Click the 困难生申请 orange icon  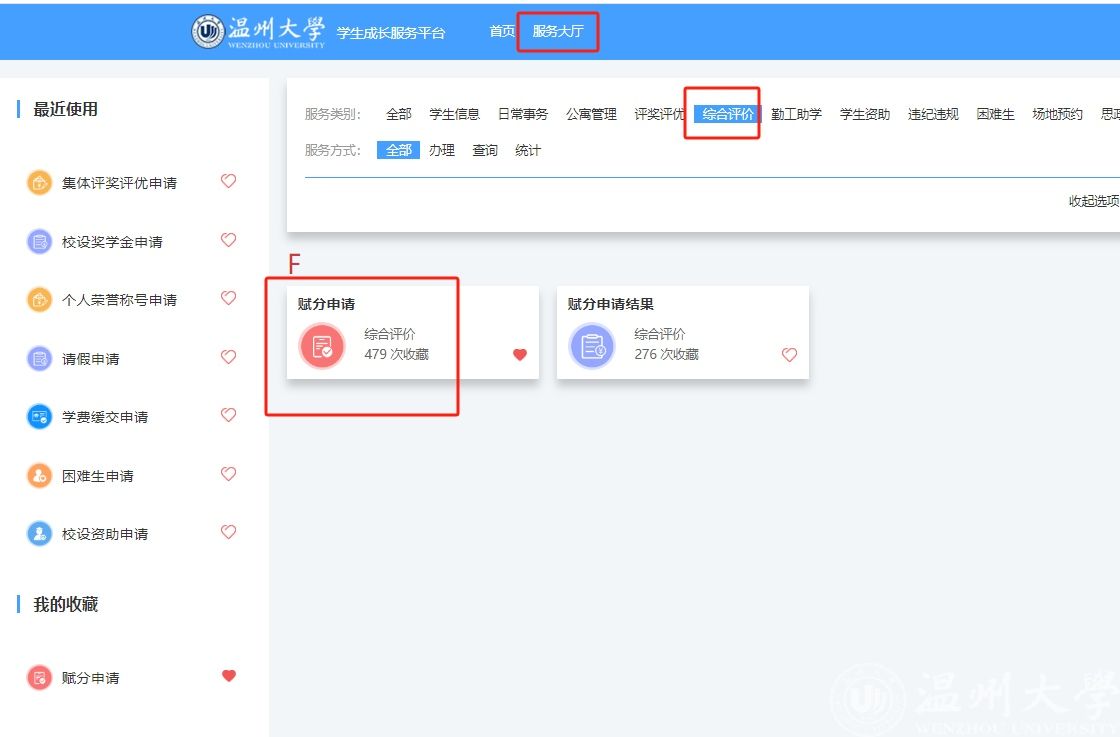(39, 476)
